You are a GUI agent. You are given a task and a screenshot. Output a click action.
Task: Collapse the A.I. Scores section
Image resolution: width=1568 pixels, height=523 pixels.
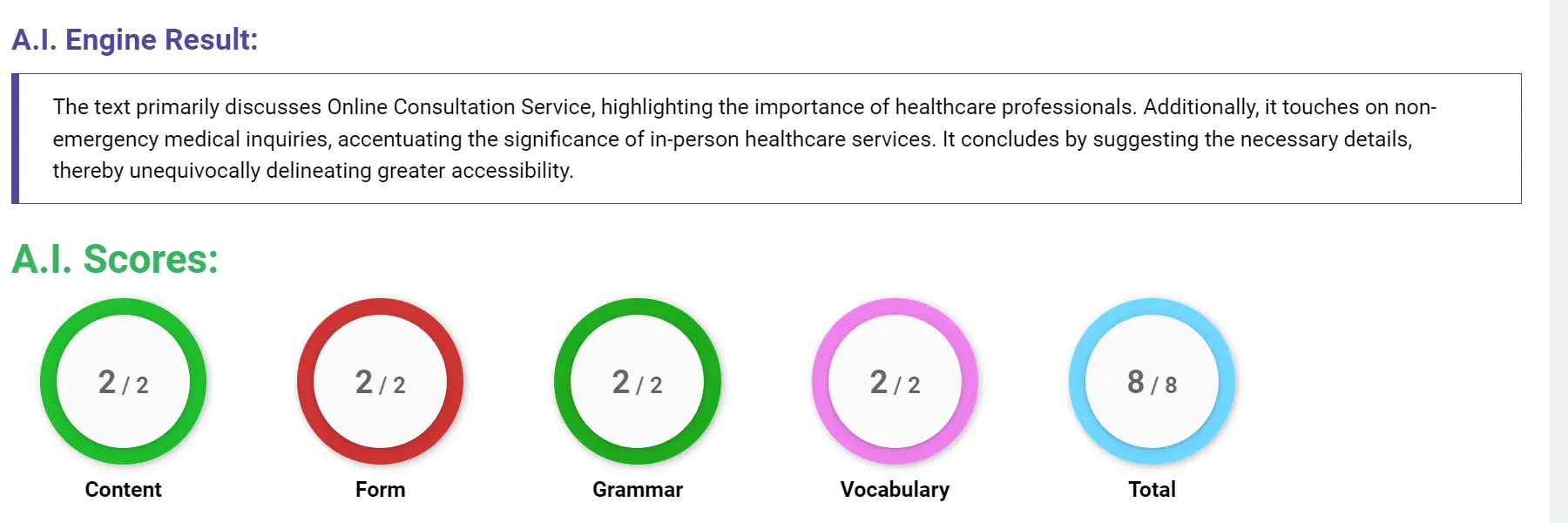tap(114, 259)
